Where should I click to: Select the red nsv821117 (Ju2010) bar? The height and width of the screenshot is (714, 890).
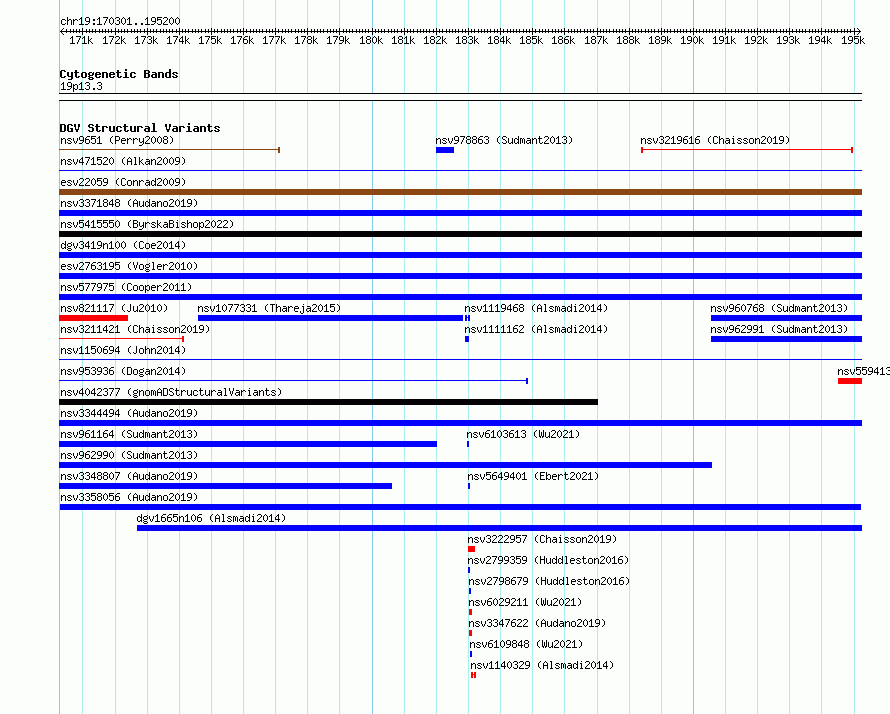point(94,318)
